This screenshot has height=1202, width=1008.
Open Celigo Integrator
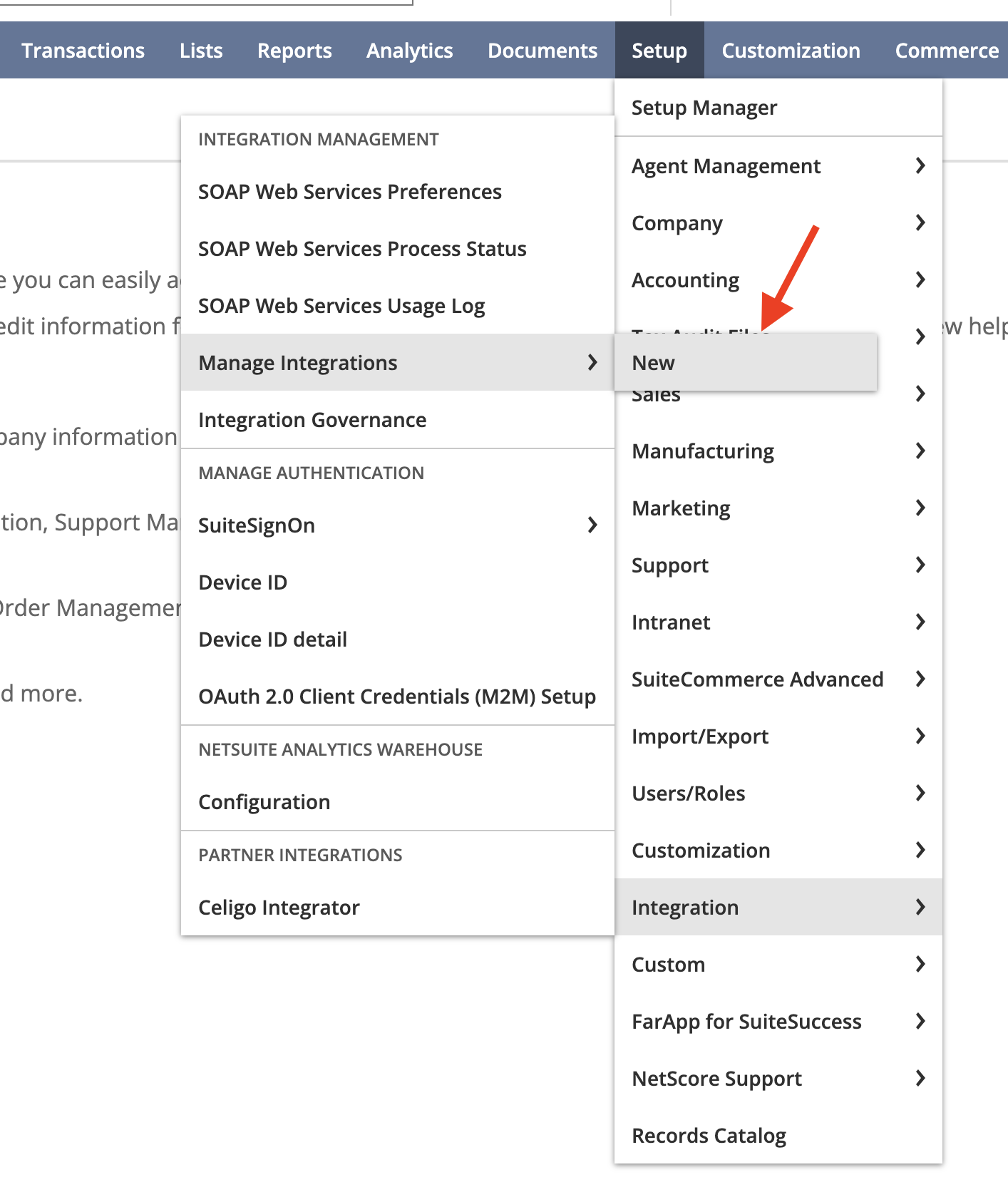click(x=398, y=908)
